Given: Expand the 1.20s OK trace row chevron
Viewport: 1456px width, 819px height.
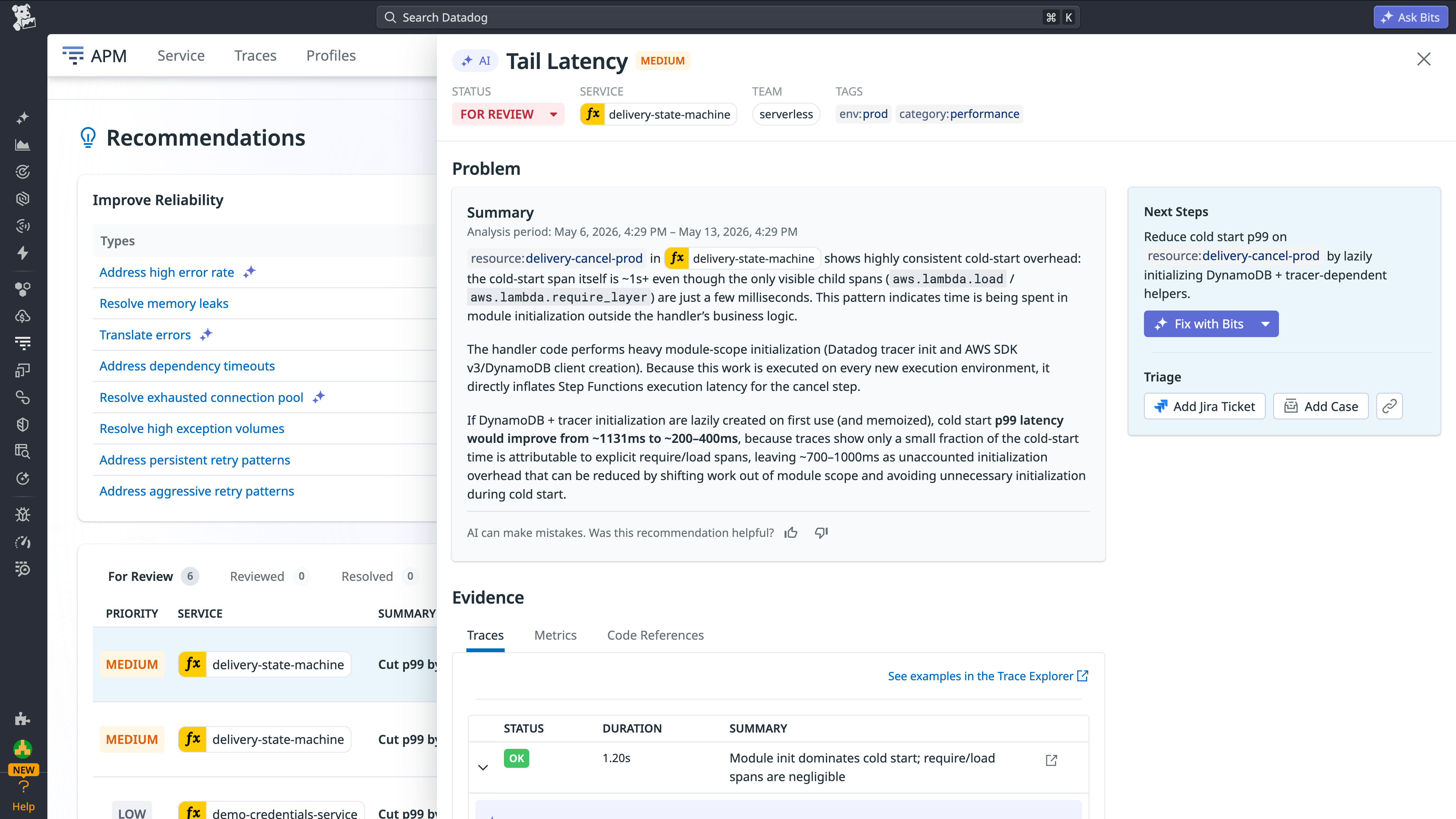Looking at the screenshot, I should pos(483,767).
